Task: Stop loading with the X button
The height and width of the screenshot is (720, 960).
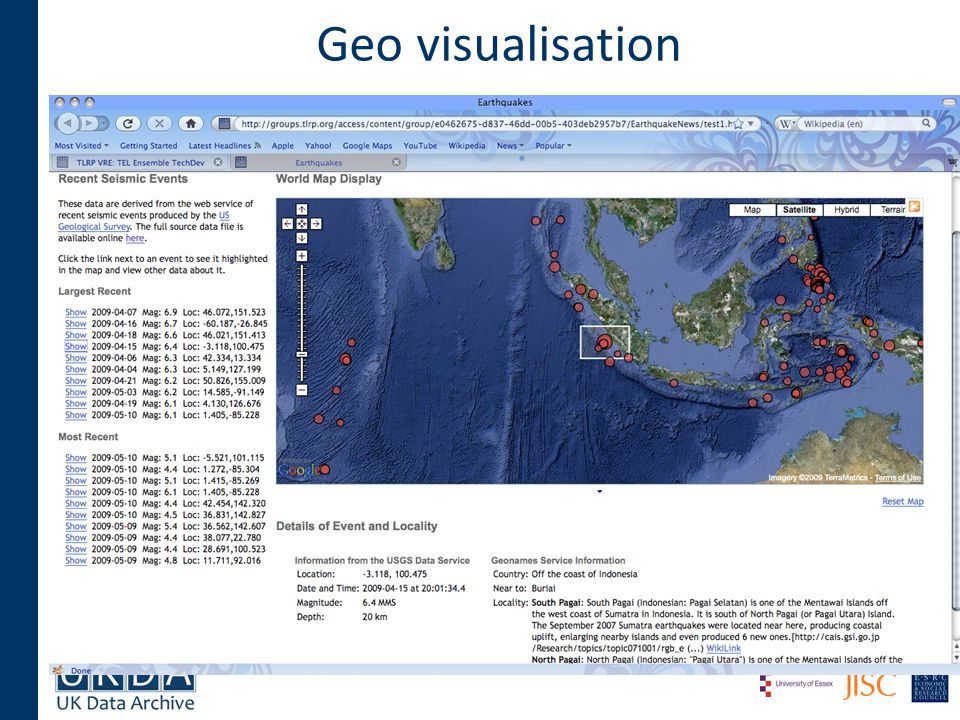Action: (159, 124)
